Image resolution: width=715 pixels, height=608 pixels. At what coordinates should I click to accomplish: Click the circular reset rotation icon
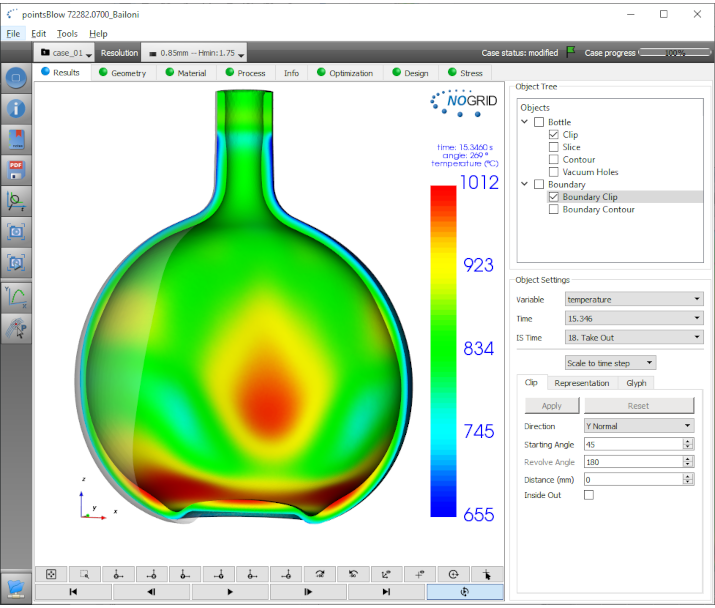click(453, 574)
